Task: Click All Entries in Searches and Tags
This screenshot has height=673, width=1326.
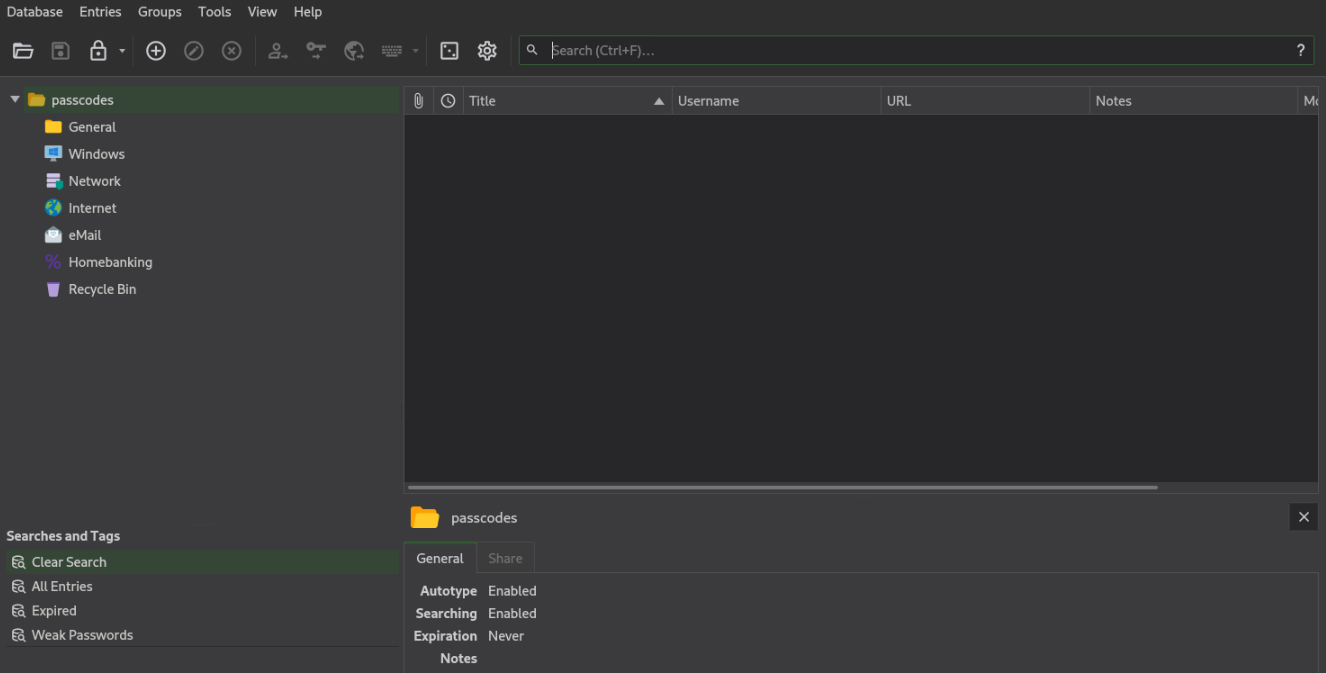Action: point(62,587)
